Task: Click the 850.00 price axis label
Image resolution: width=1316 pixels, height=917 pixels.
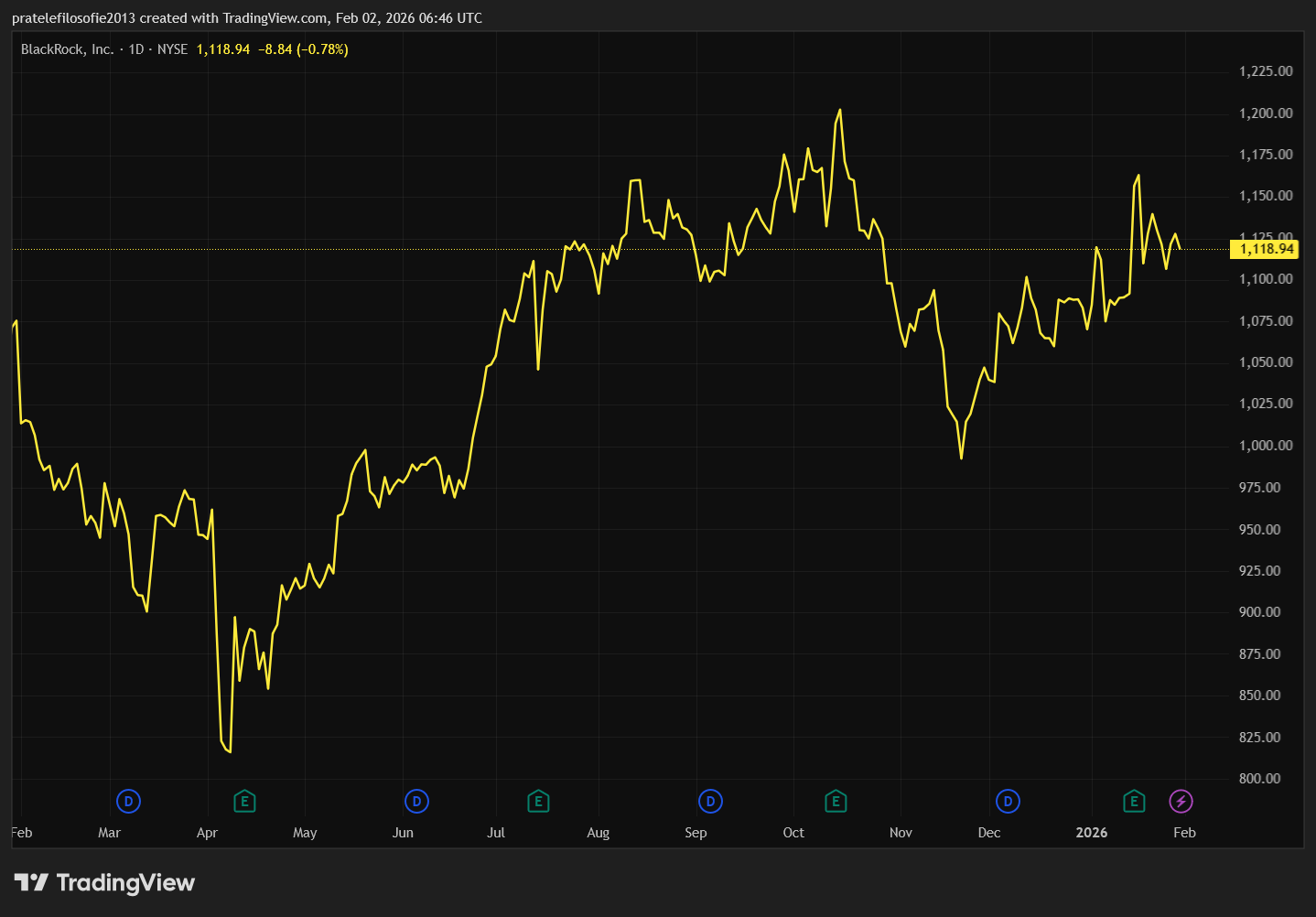Action: [x=1259, y=696]
